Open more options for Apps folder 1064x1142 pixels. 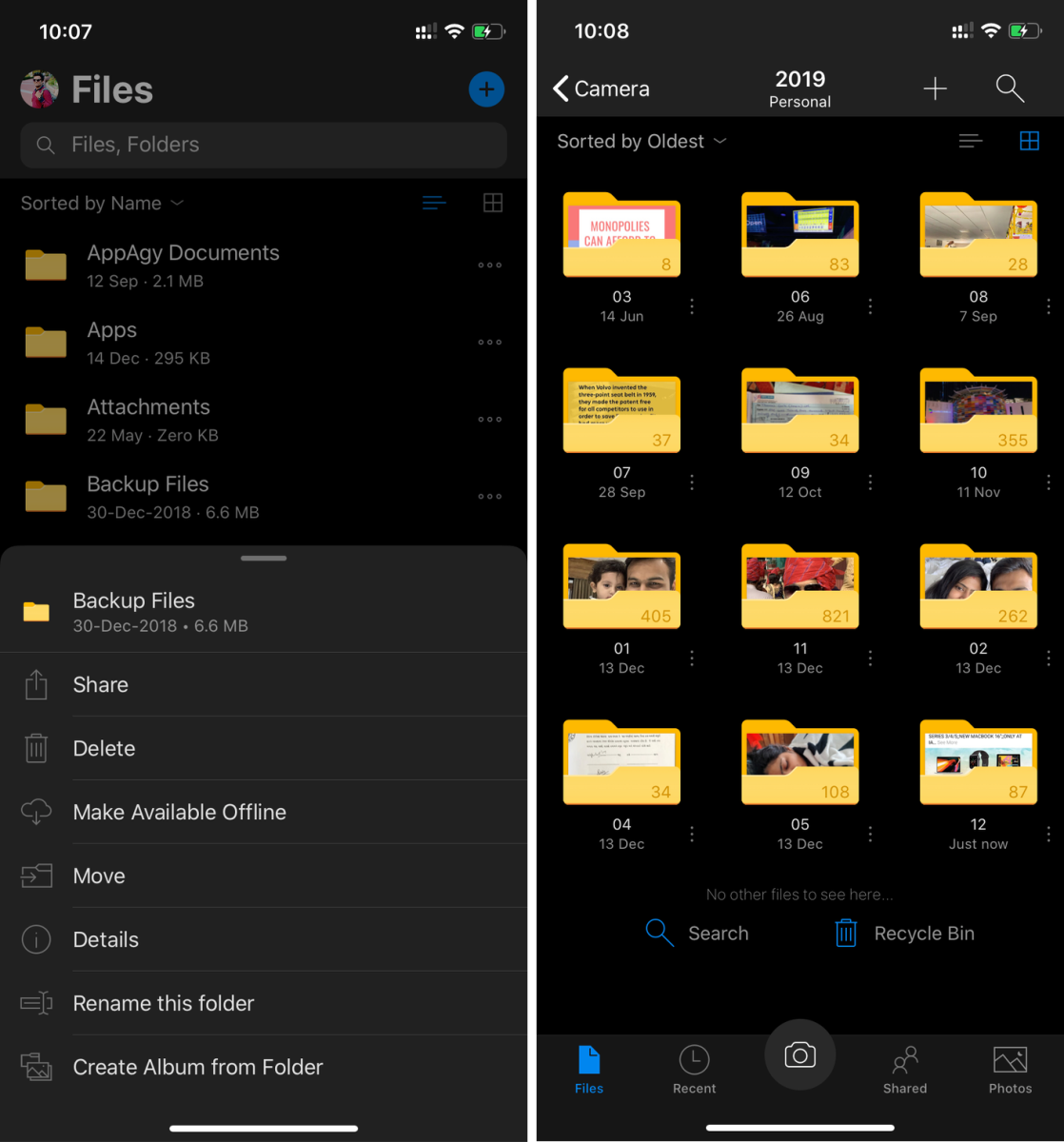coord(490,343)
